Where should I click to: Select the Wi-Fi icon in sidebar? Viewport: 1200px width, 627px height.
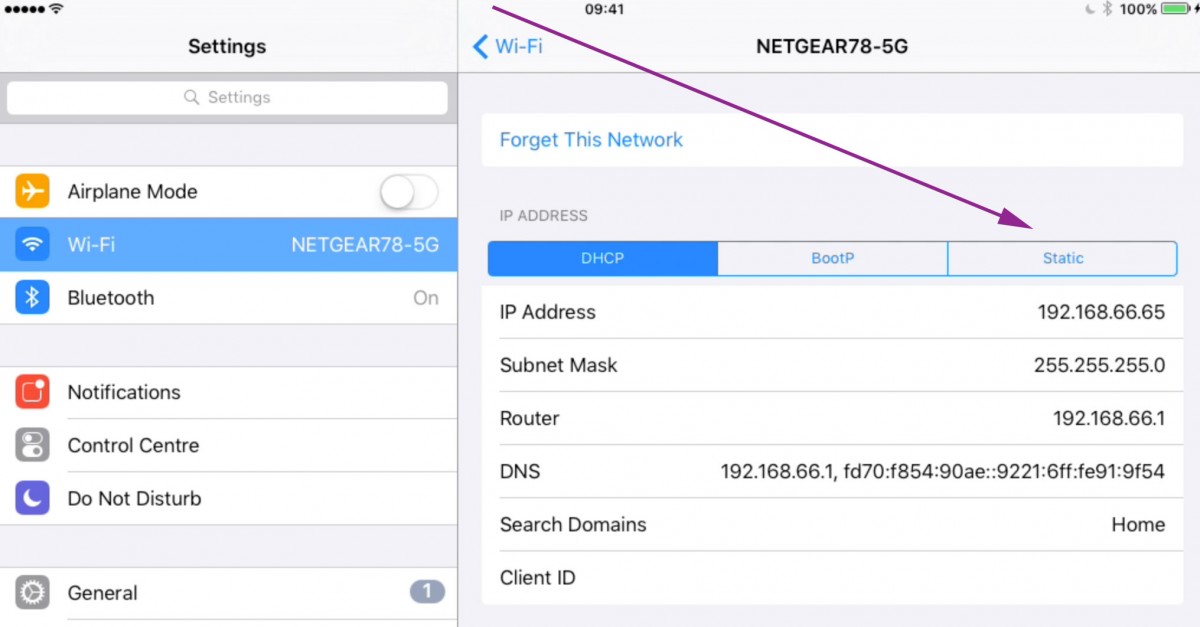32,244
